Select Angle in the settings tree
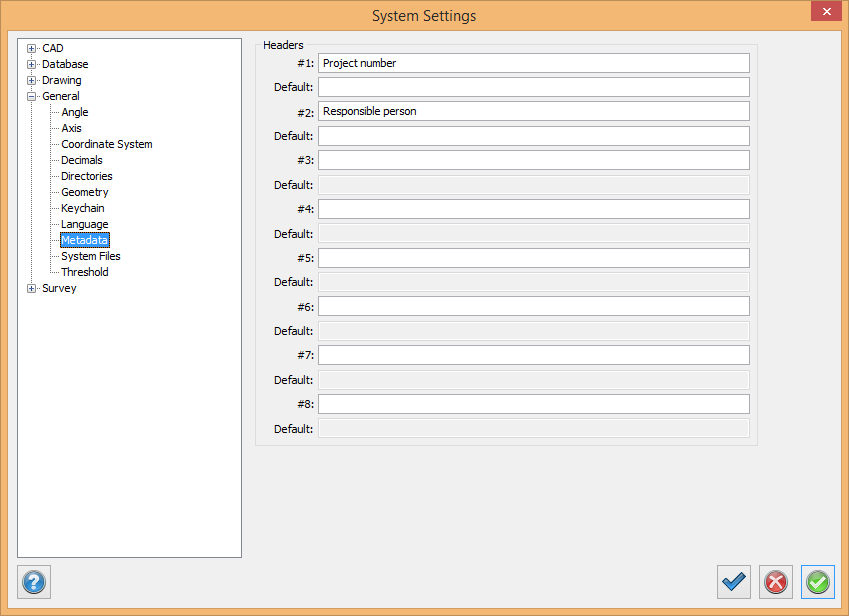This screenshot has height=616, width=849. click(75, 112)
